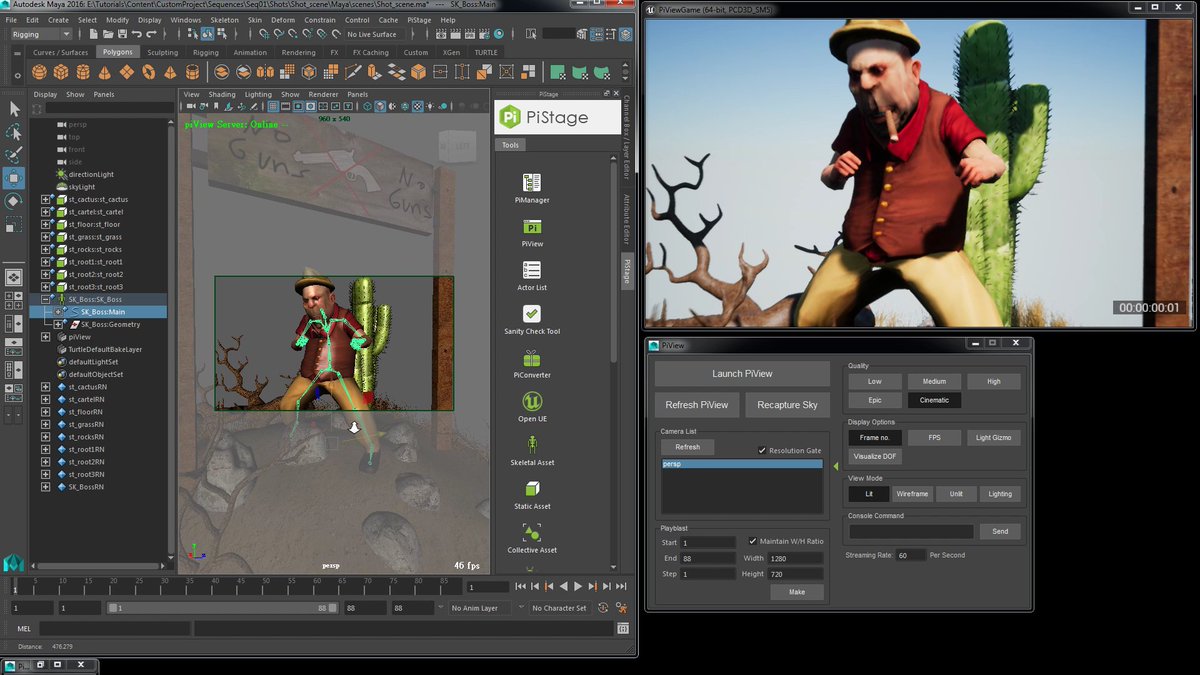Create a polygon pyramid from the shelf

click(171, 72)
